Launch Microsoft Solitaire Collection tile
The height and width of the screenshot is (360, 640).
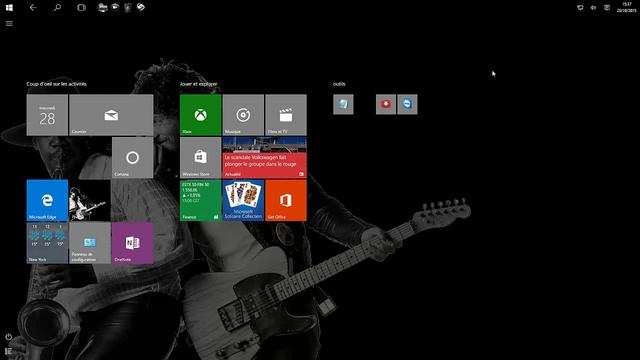coord(243,200)
